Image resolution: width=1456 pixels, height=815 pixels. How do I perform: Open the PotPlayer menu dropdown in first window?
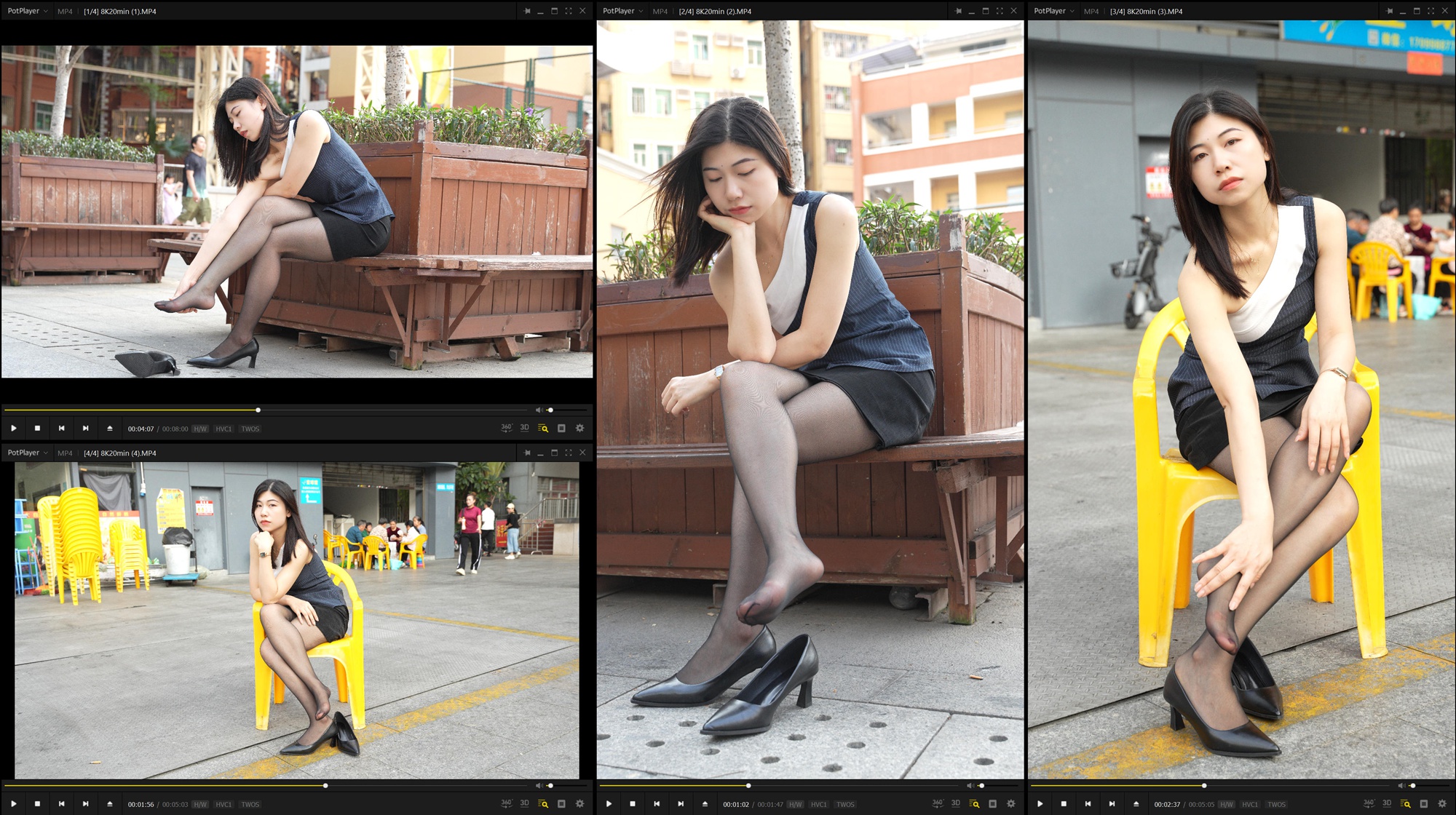click(28, 11)
